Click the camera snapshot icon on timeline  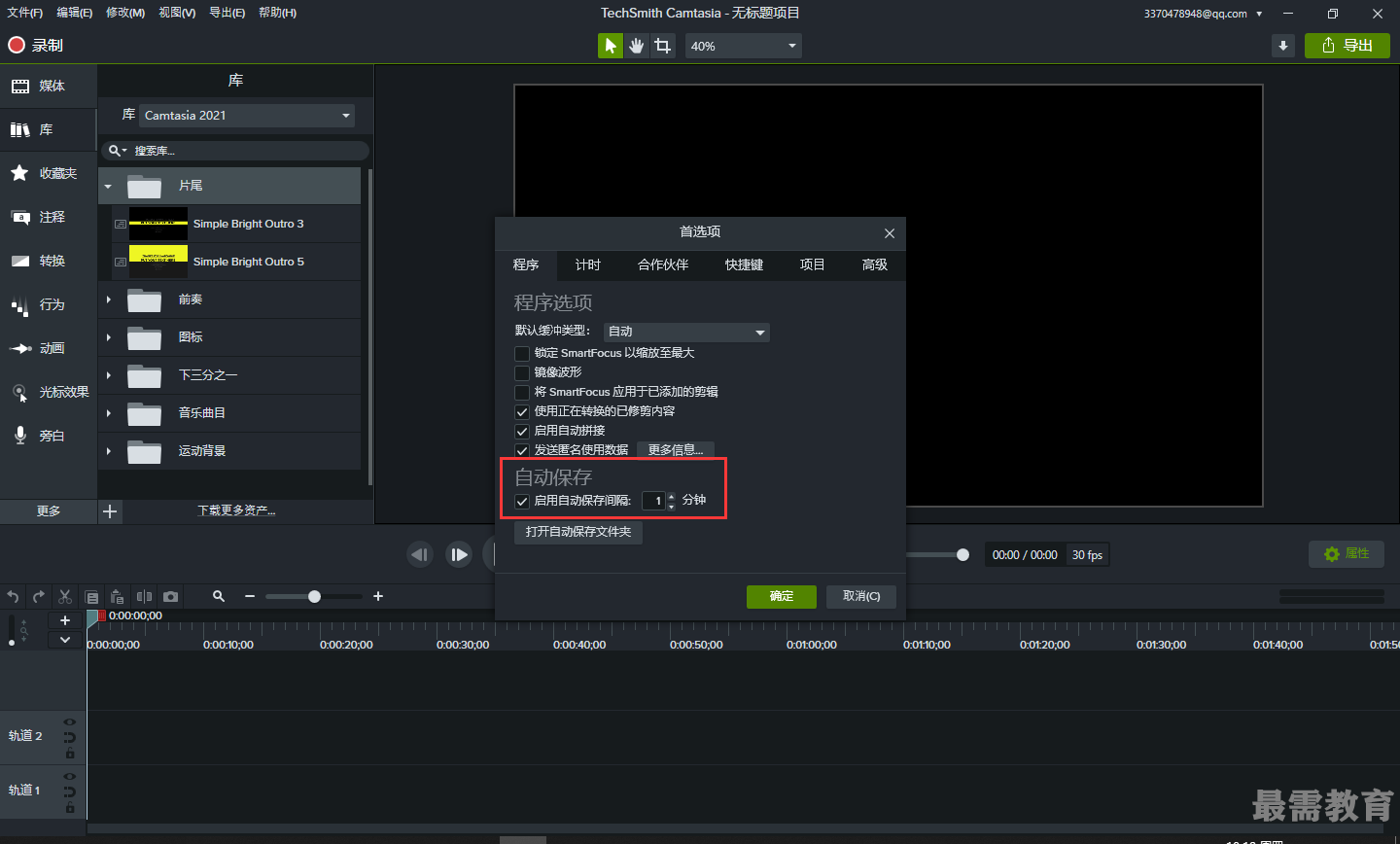click(171, 596)
